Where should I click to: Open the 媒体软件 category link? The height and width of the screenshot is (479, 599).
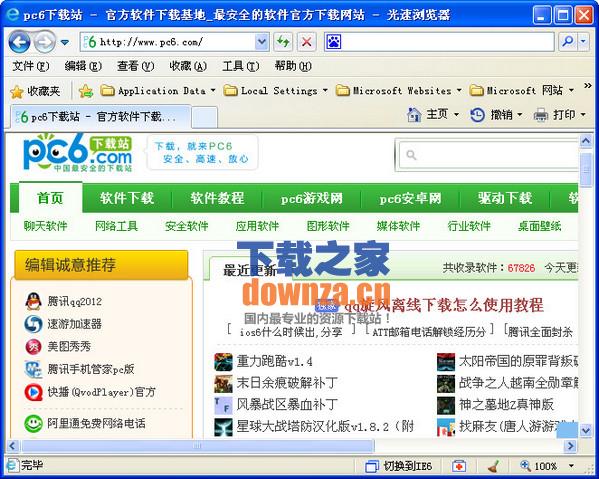(398, 226)
